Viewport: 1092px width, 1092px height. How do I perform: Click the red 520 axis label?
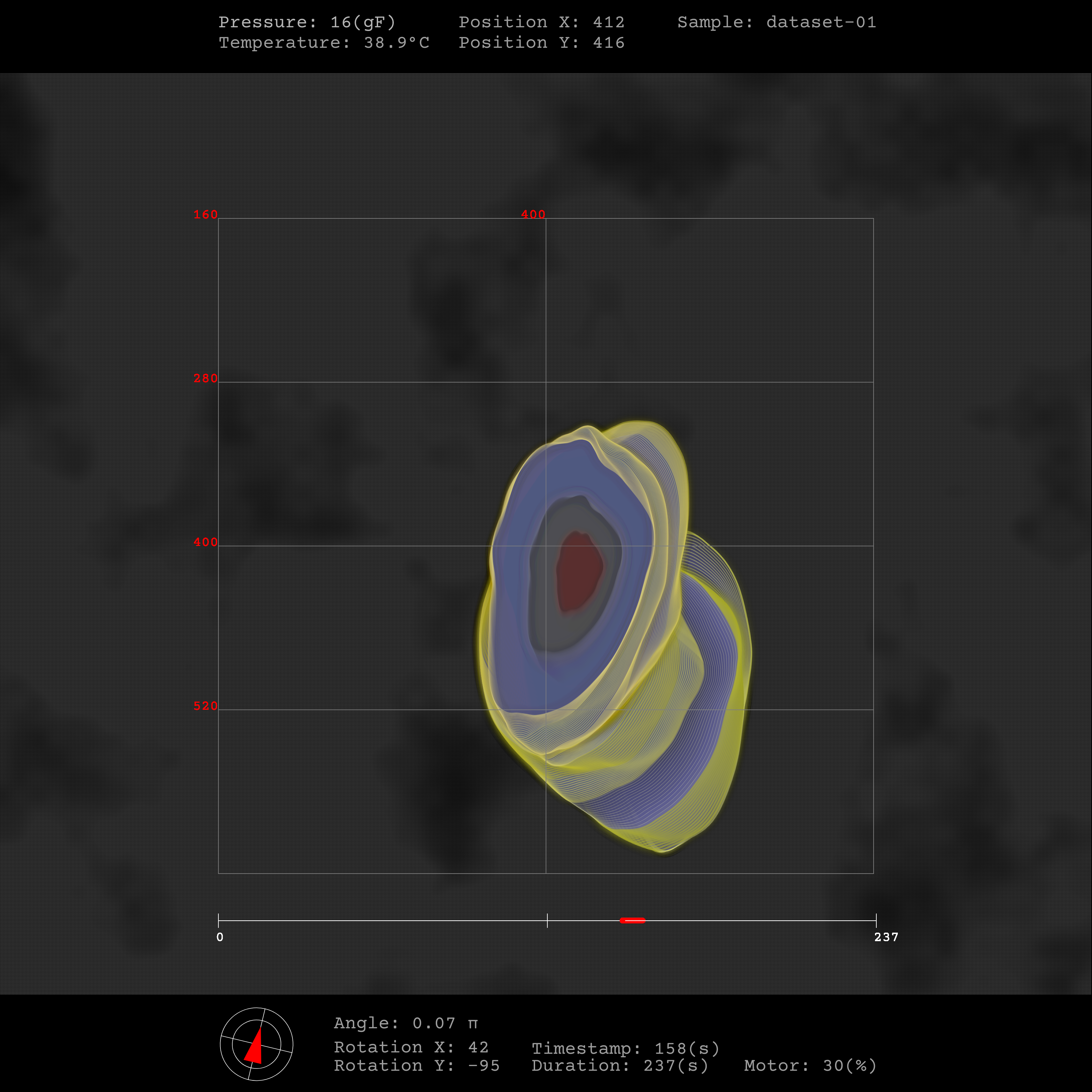point(205,706)
